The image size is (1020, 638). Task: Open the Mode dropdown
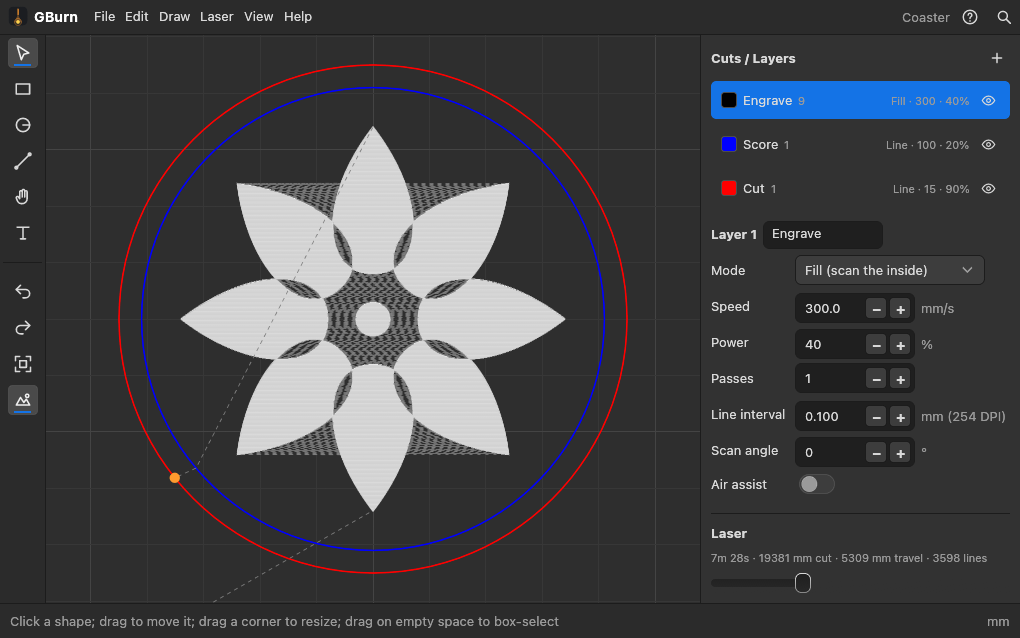click(x=889, y=270)
